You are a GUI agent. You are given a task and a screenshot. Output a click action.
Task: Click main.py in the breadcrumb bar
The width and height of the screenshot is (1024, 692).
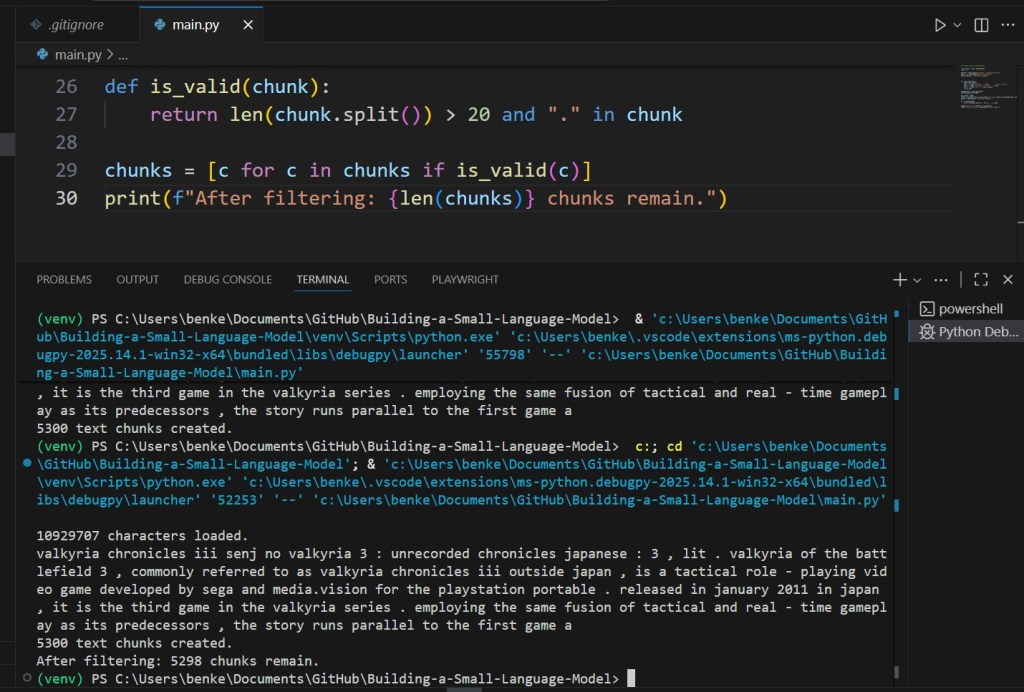coord(77,55)
